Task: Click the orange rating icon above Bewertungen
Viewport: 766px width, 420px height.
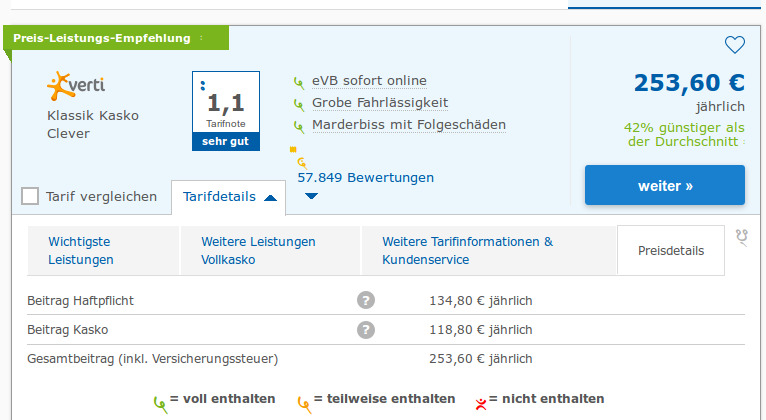Action: click(302, 161)
